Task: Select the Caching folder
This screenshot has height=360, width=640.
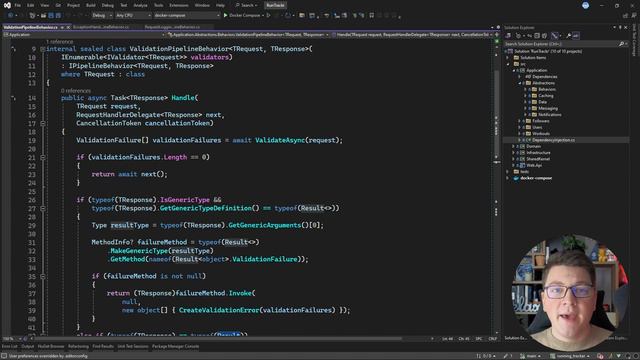Action: tap(546, 96)
